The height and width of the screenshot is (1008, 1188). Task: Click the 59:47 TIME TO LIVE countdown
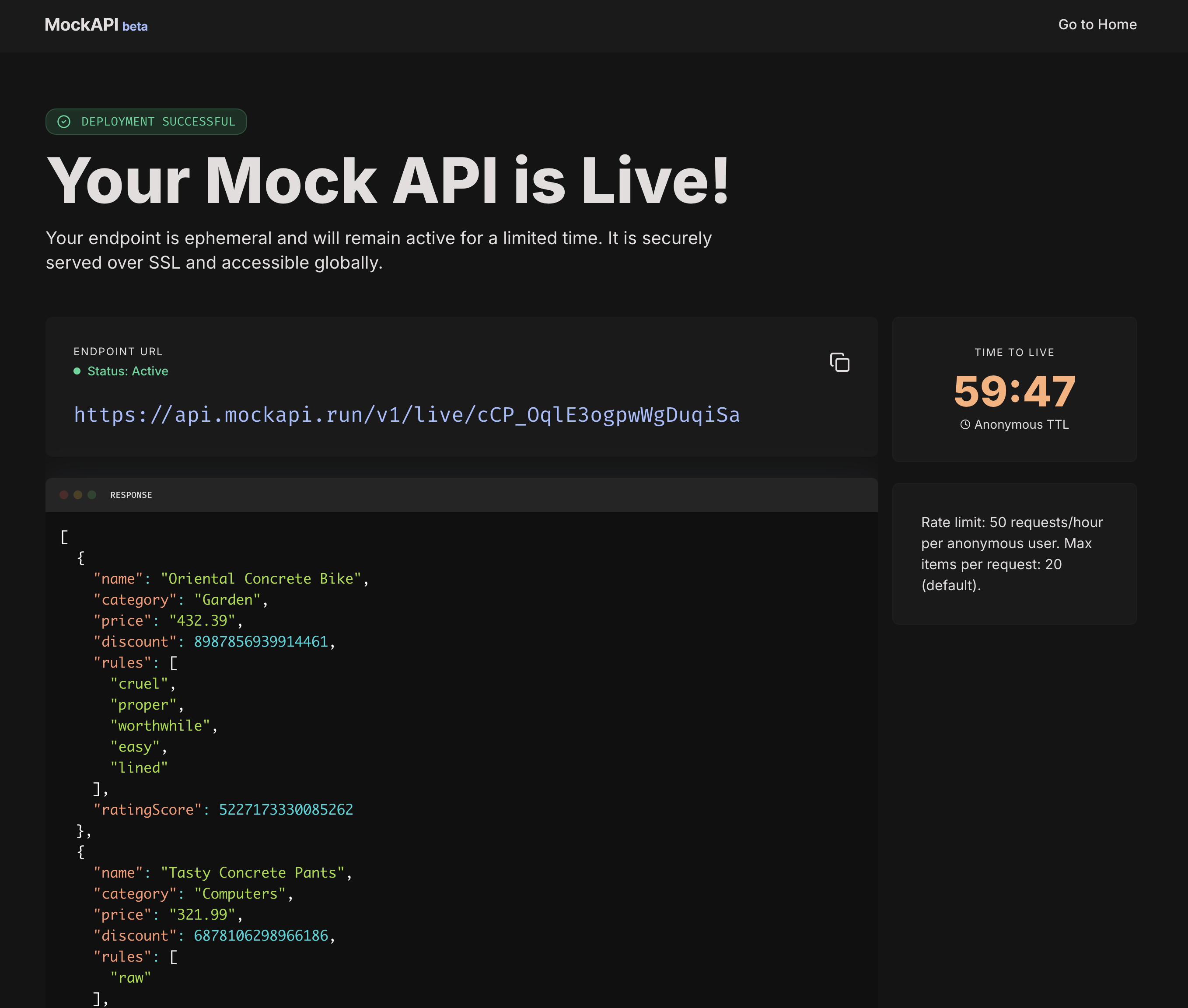[x=1014, y=391]
